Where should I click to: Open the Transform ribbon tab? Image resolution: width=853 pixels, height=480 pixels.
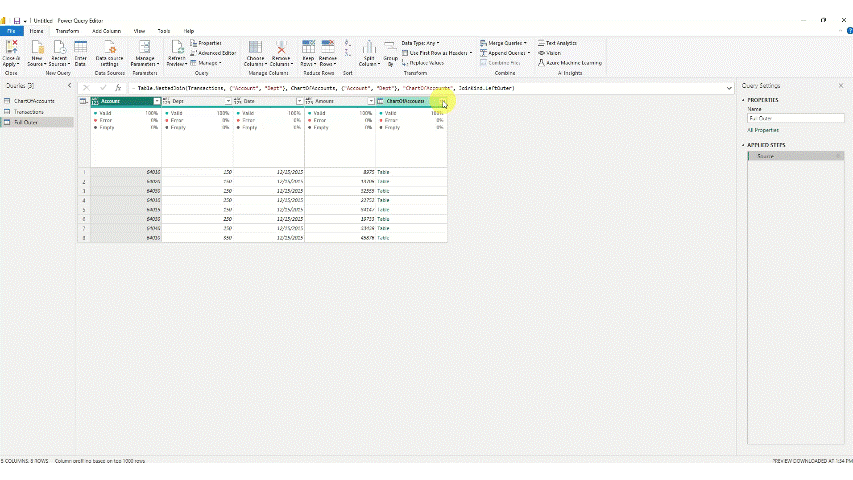coord(68,31)
